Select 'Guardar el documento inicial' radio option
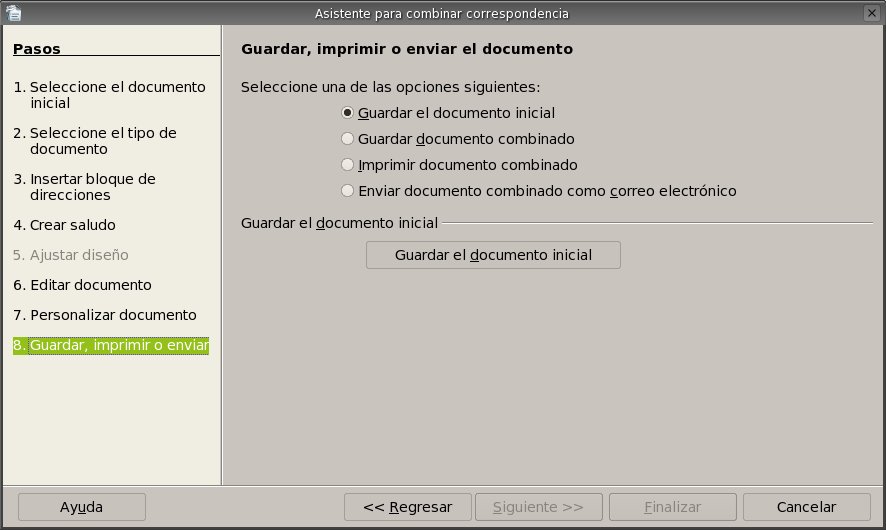886x530 pixels. 348,113
